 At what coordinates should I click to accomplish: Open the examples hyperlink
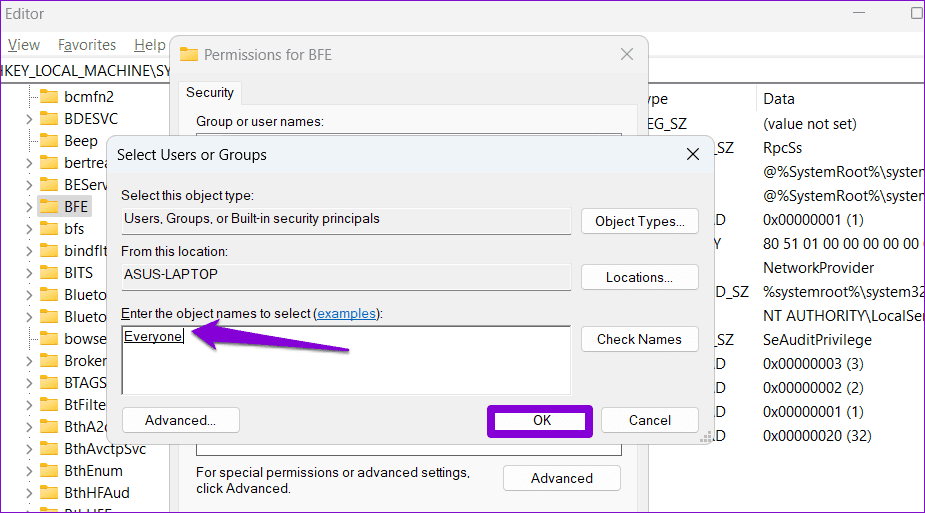click(x=346, y=314)
